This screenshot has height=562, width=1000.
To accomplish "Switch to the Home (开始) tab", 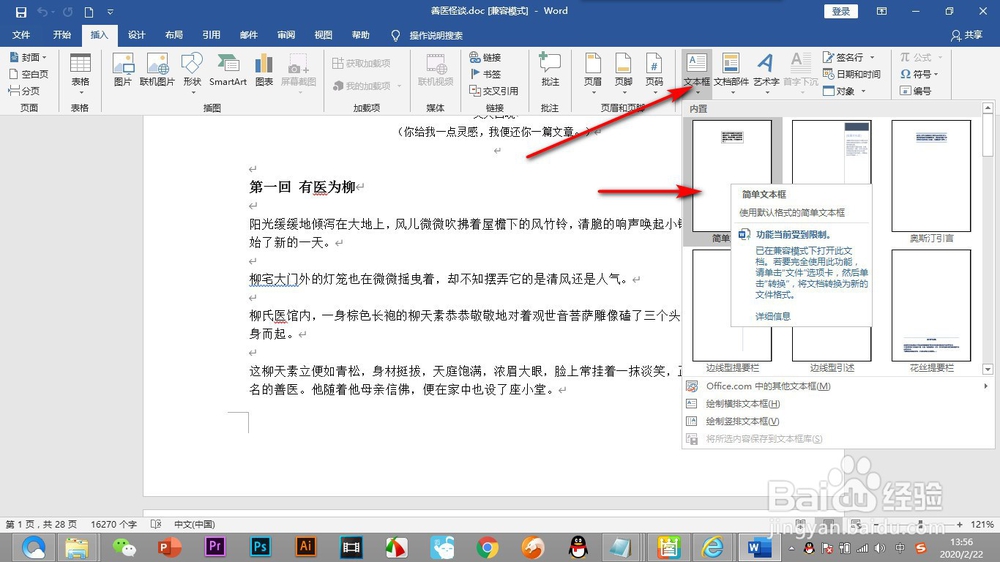I will 62,35.
